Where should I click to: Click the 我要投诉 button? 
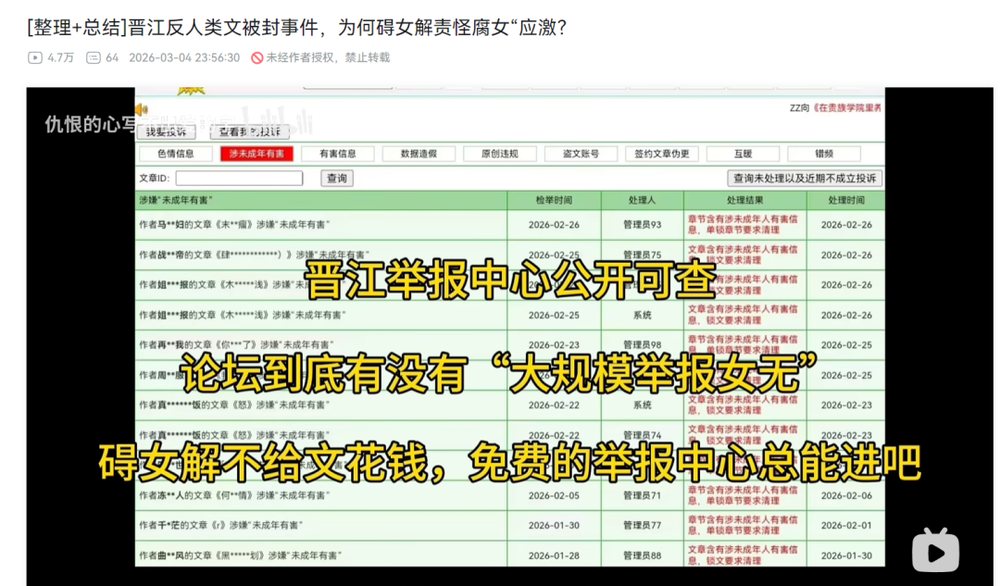point(166,131)
